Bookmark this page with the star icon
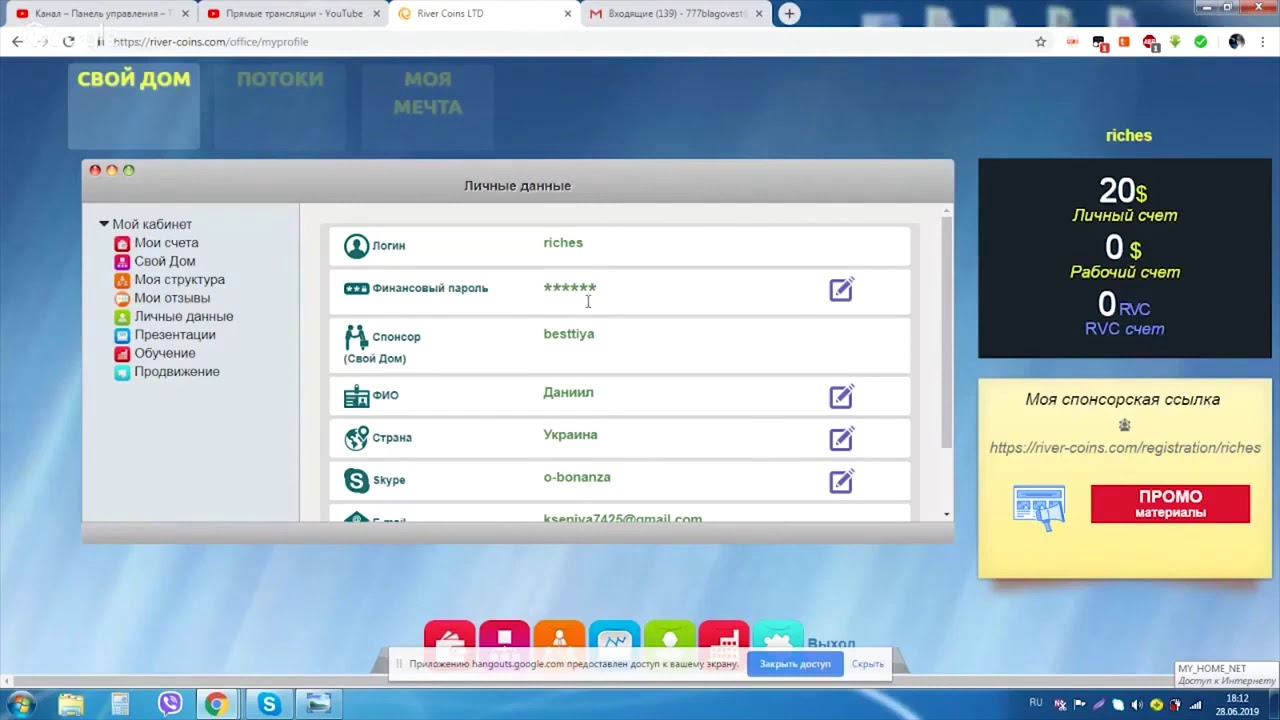The width and height of the screenshot is (1280, 720). point(1041,42)
